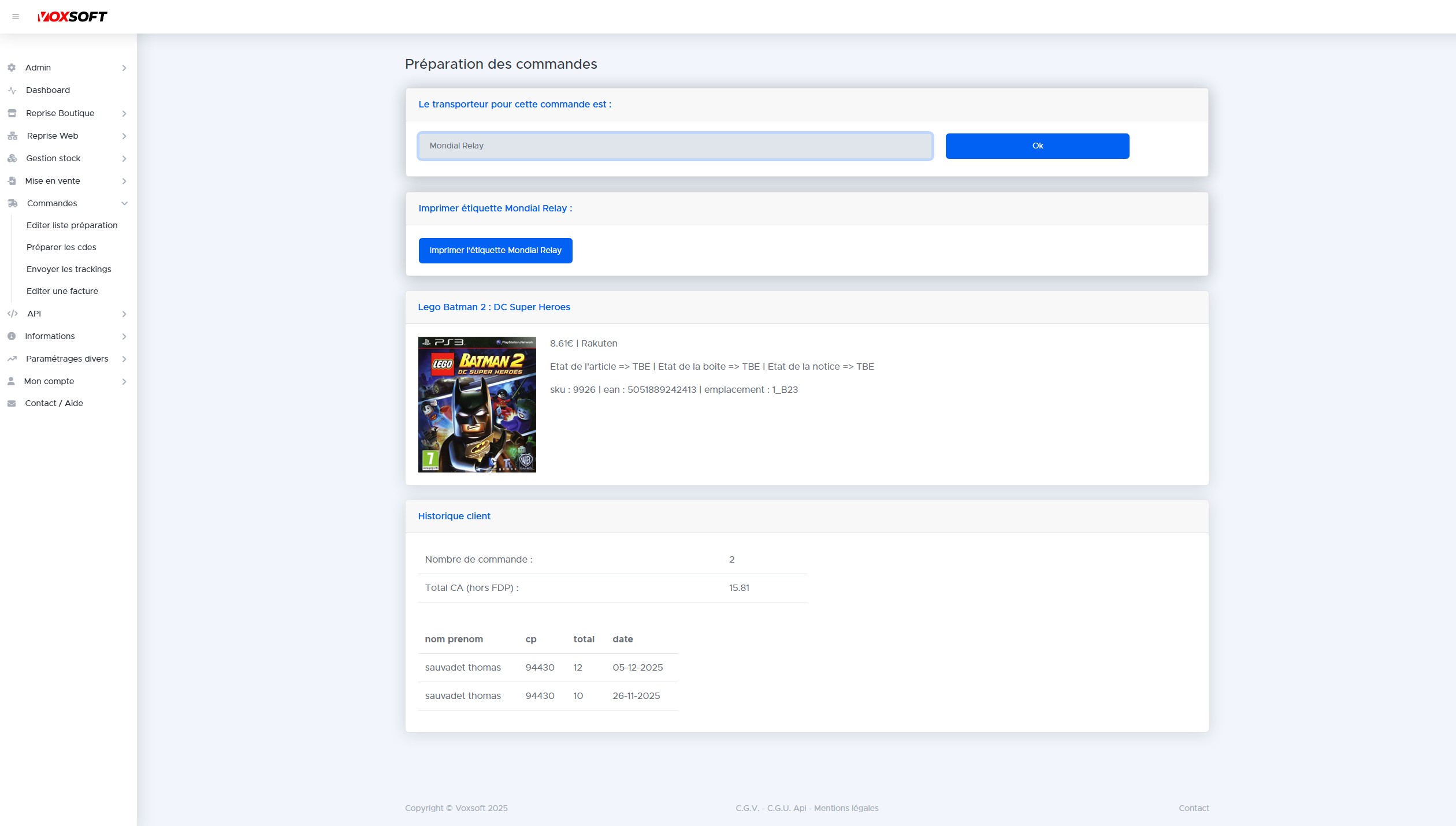The height and width of the screenshot is (826, 1456).
Task: Click the API code icon
Action: click(13, 314)
